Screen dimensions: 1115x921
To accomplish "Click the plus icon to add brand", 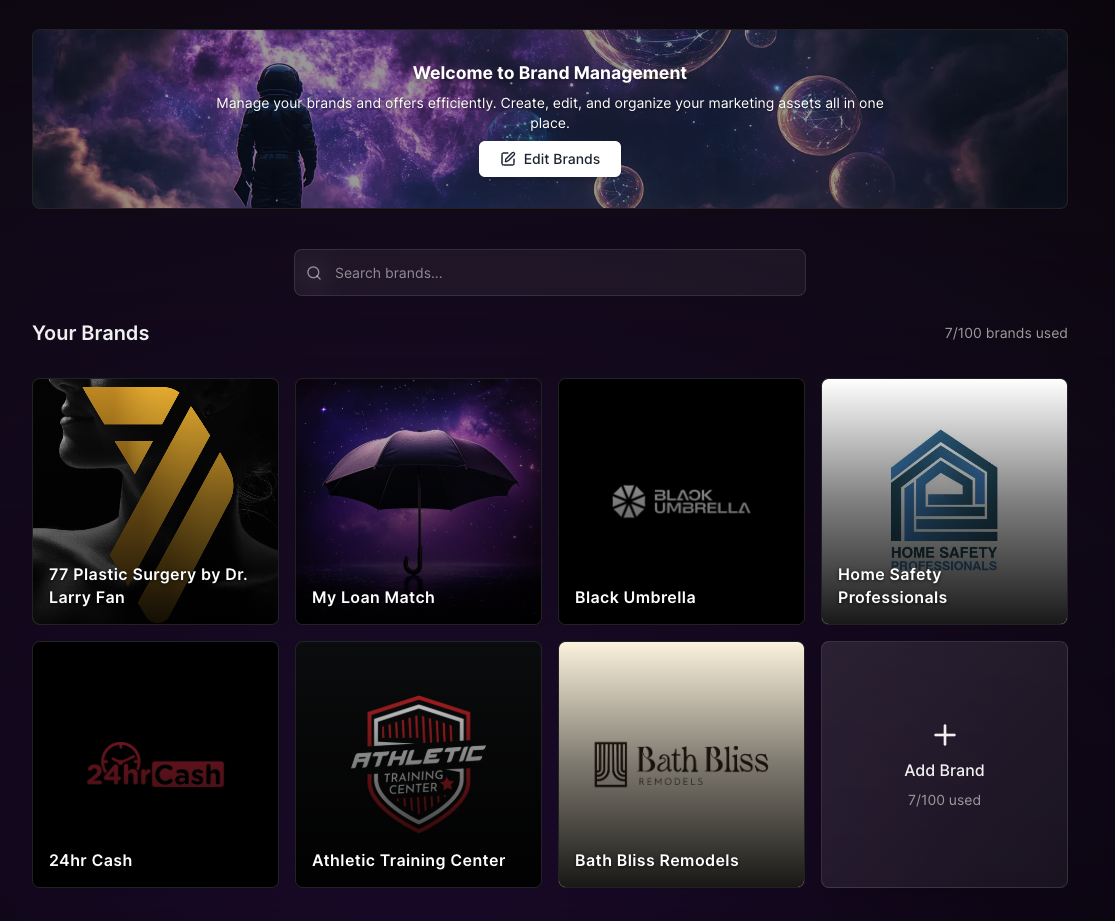I will click(944, 735).
